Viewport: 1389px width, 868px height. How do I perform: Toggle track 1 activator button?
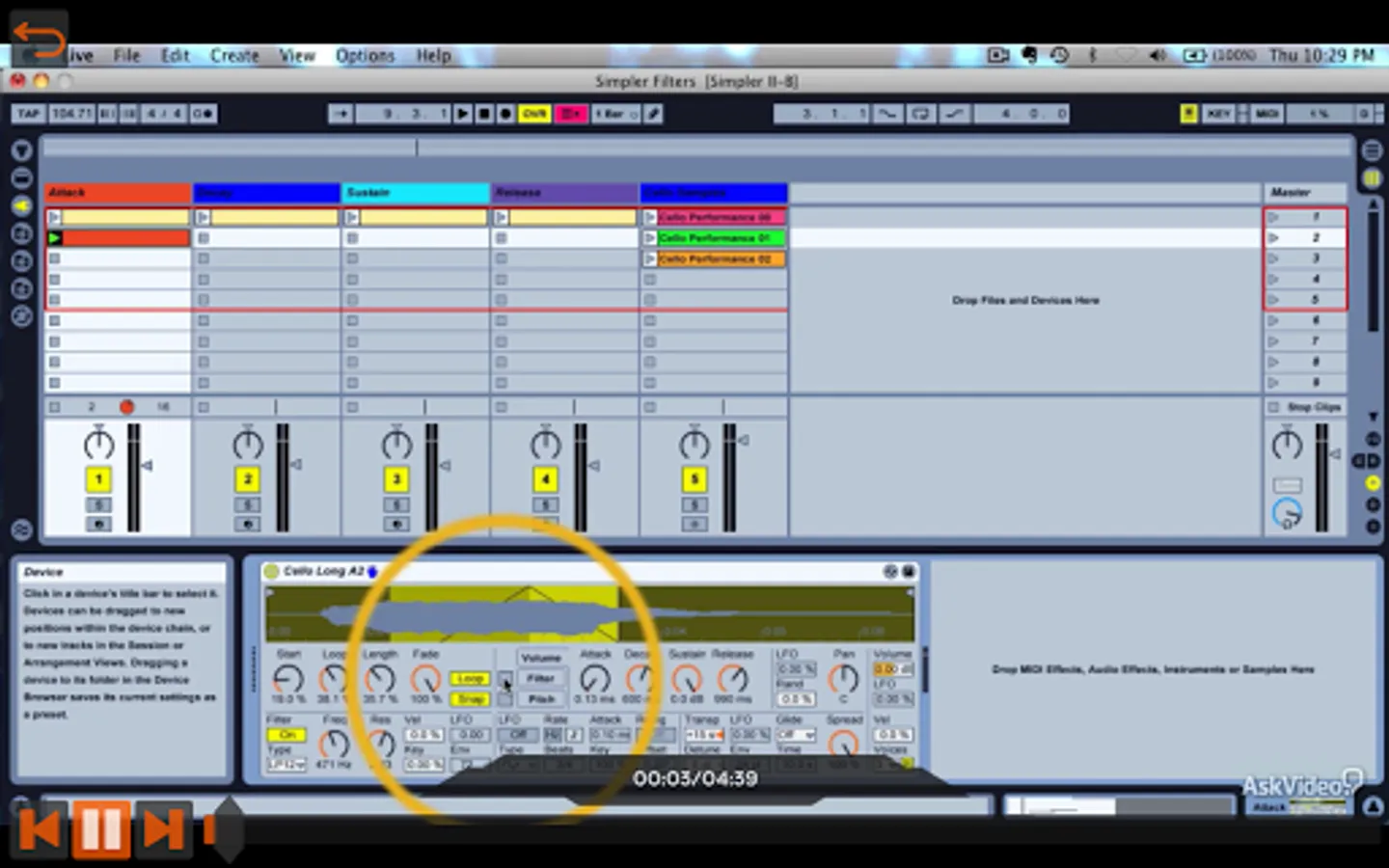click(x=98, y=479)
